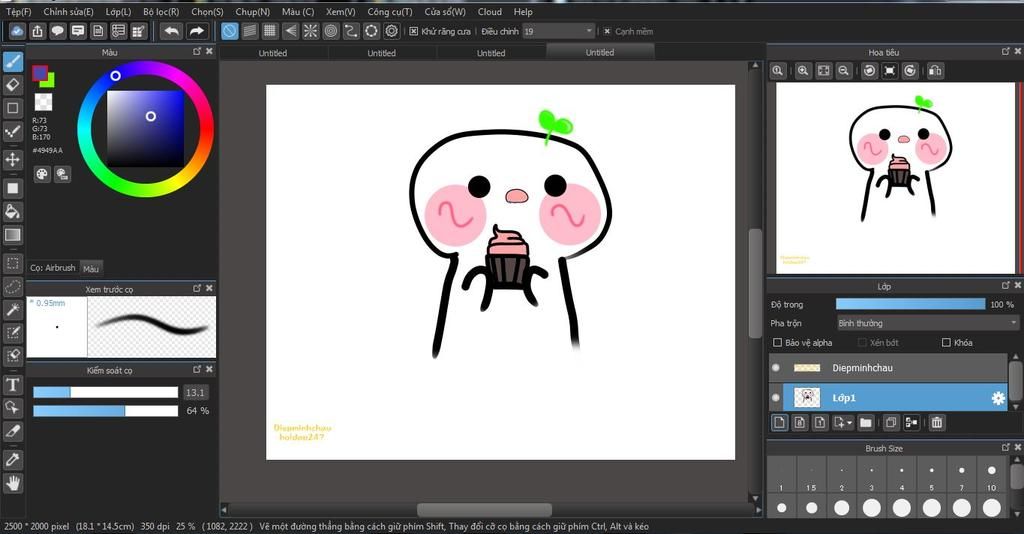Undock the Xem trước cọ panel
The width and height of the screenshot is (1024, 534).
(197, 288)
